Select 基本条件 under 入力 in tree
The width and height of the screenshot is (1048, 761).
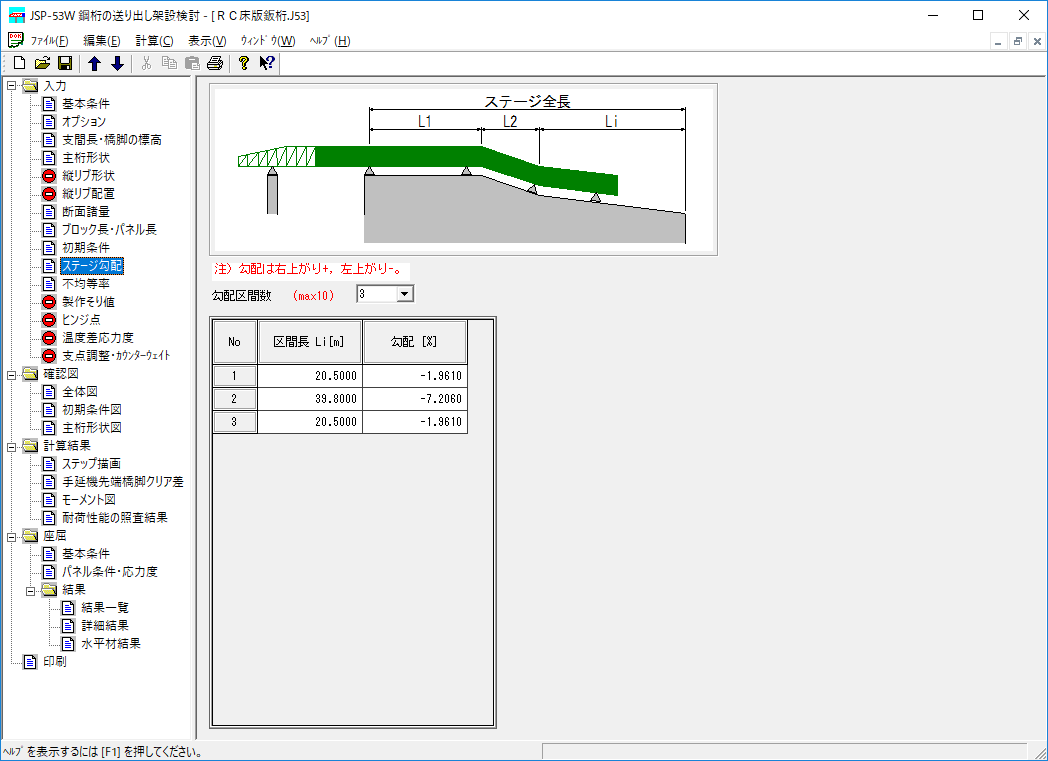[x=85, y=104]
